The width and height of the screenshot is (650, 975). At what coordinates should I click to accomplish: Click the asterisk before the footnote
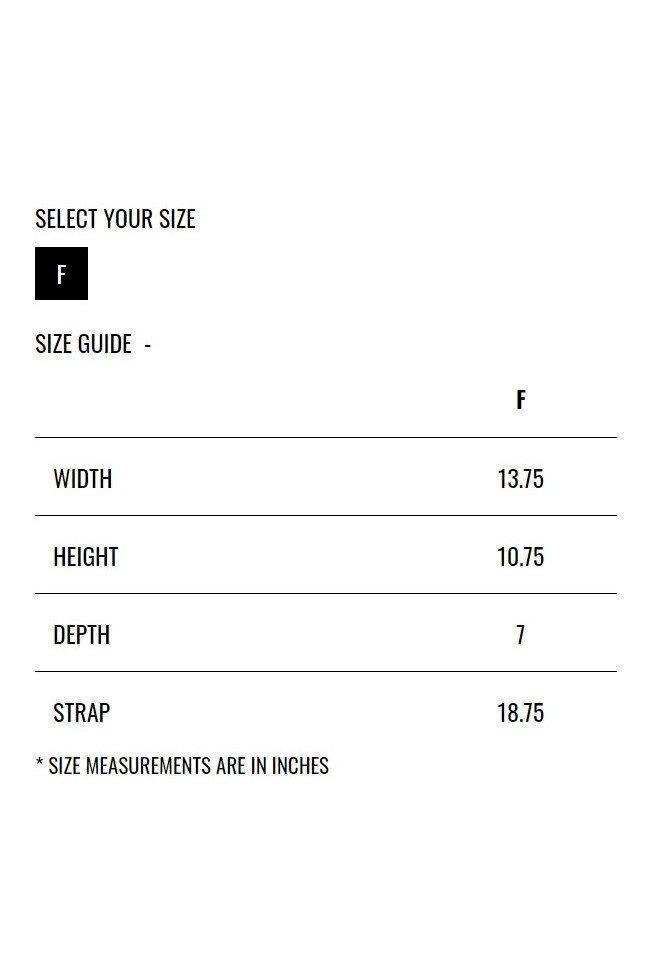(x=40, y=762)
